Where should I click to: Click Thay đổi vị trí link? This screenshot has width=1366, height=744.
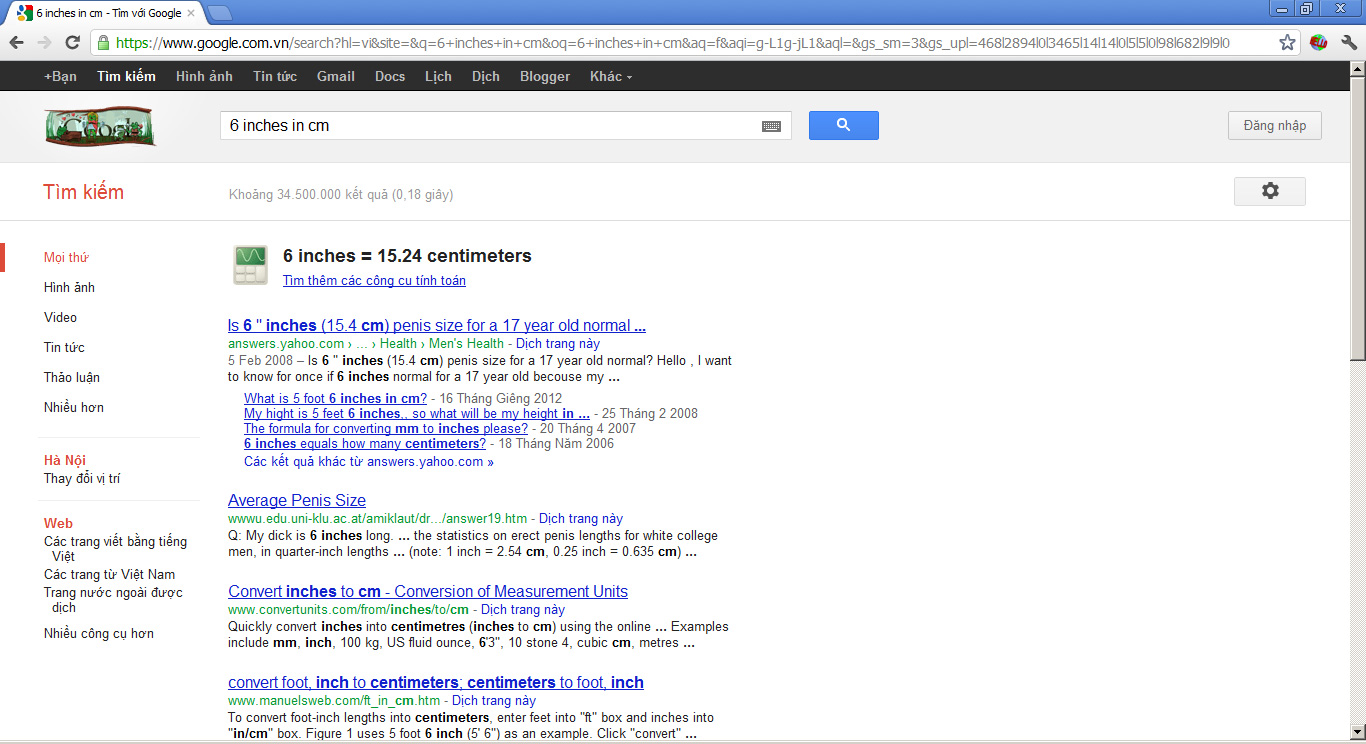[82, 478]
